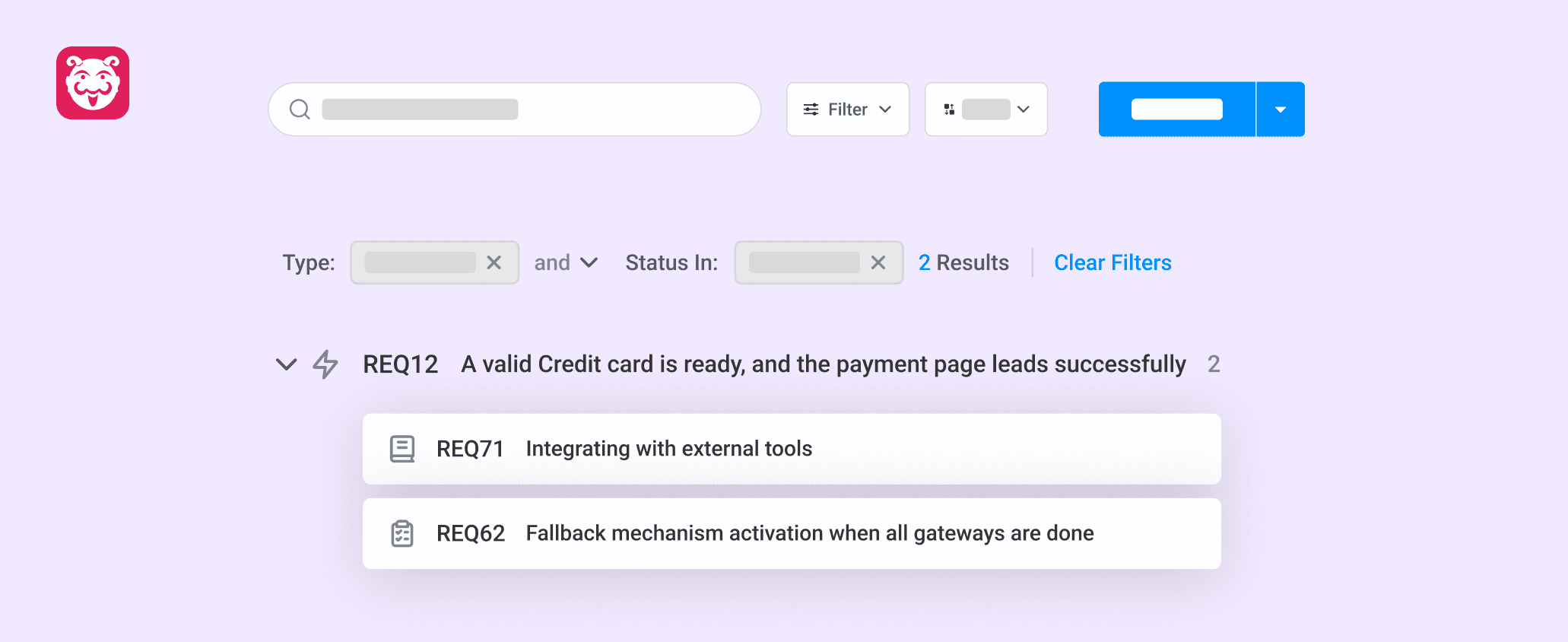Viewport: 1568px width, 642px height.
Task: Click the book icon beside REQ71
Action: 402,449
